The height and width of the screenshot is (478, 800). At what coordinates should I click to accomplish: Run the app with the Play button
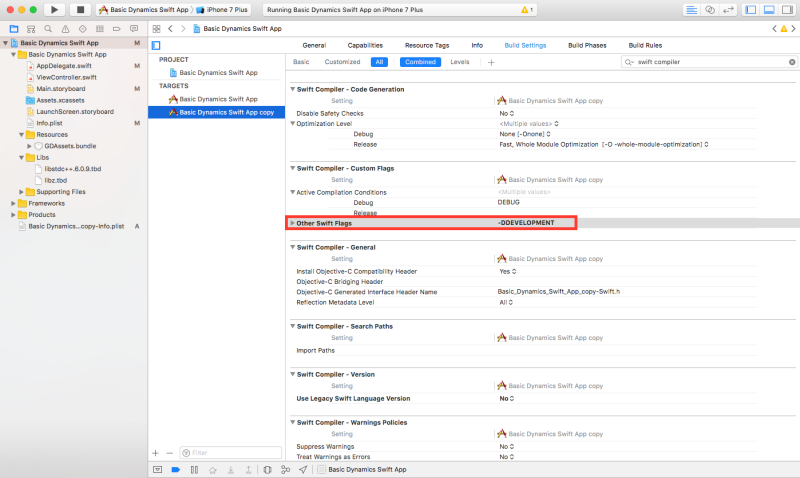pos(54,10)
